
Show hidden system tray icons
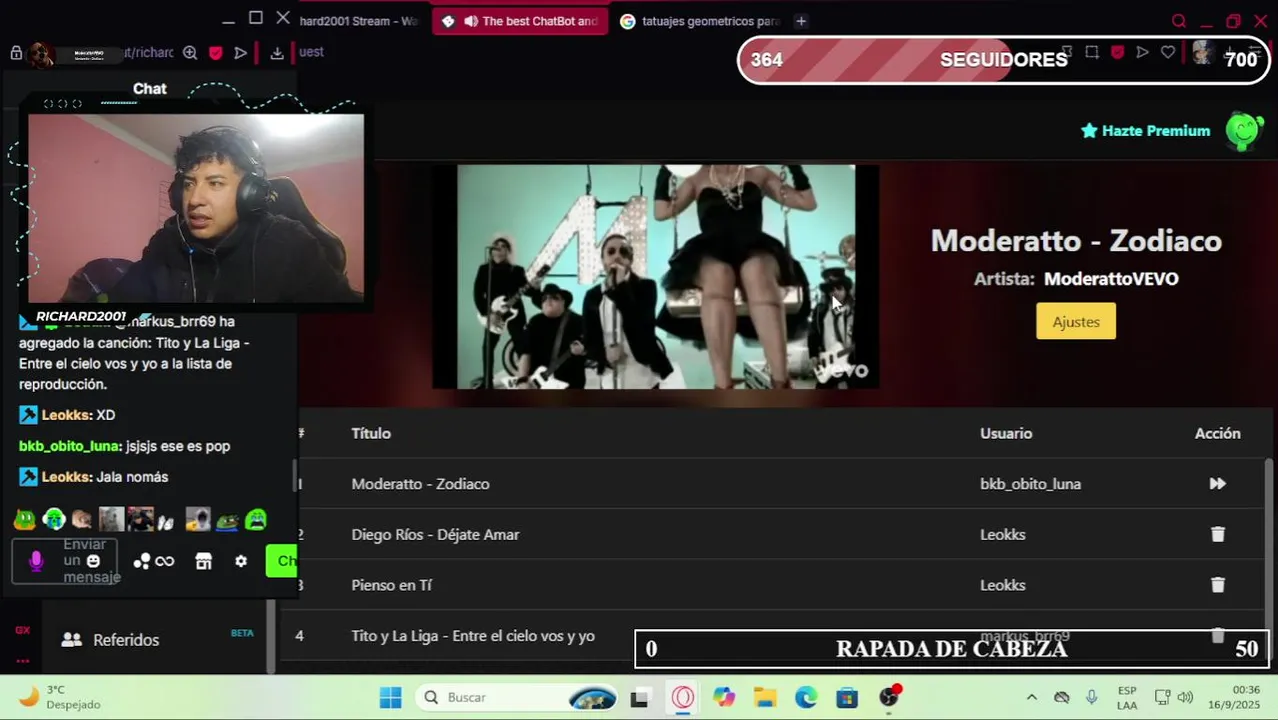point(1031,697)
